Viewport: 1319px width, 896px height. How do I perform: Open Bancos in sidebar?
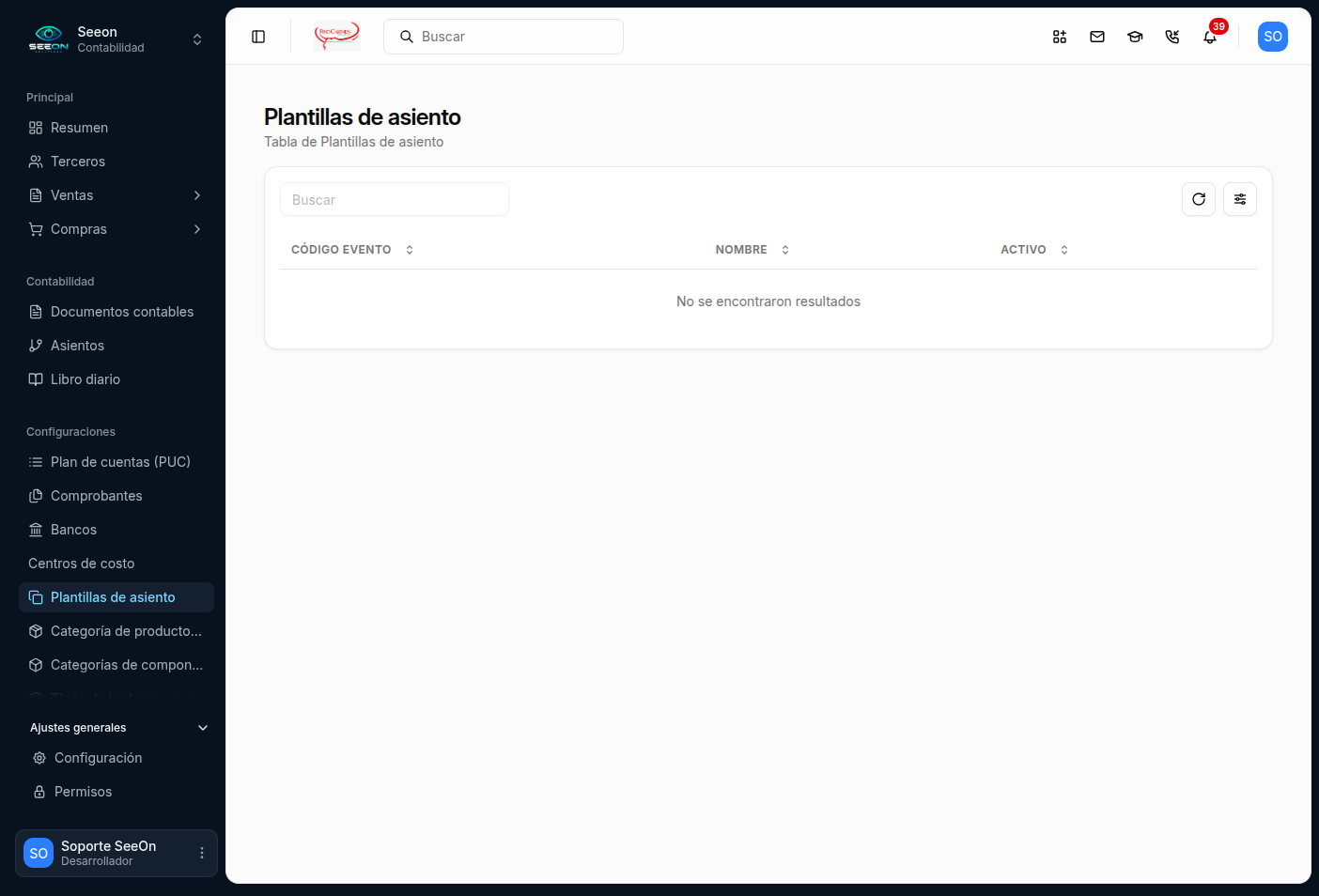point(116,530)
